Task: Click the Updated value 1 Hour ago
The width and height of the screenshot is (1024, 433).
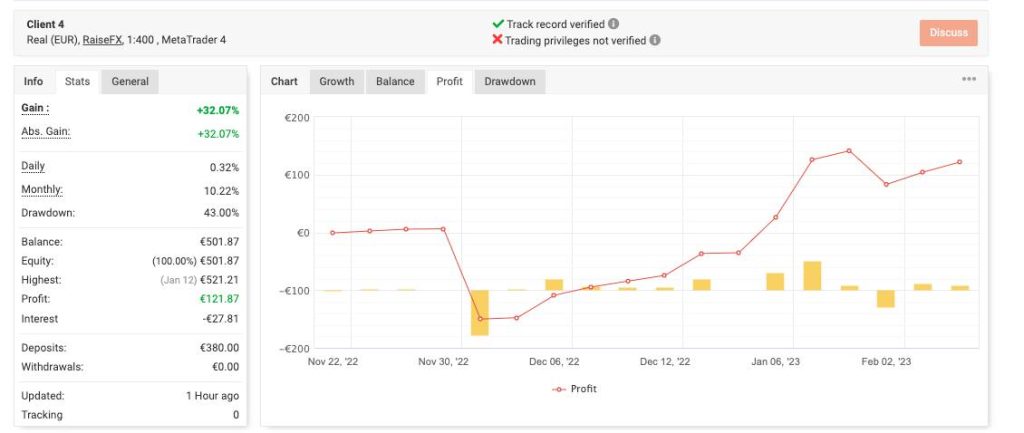Action: (213, 396)
